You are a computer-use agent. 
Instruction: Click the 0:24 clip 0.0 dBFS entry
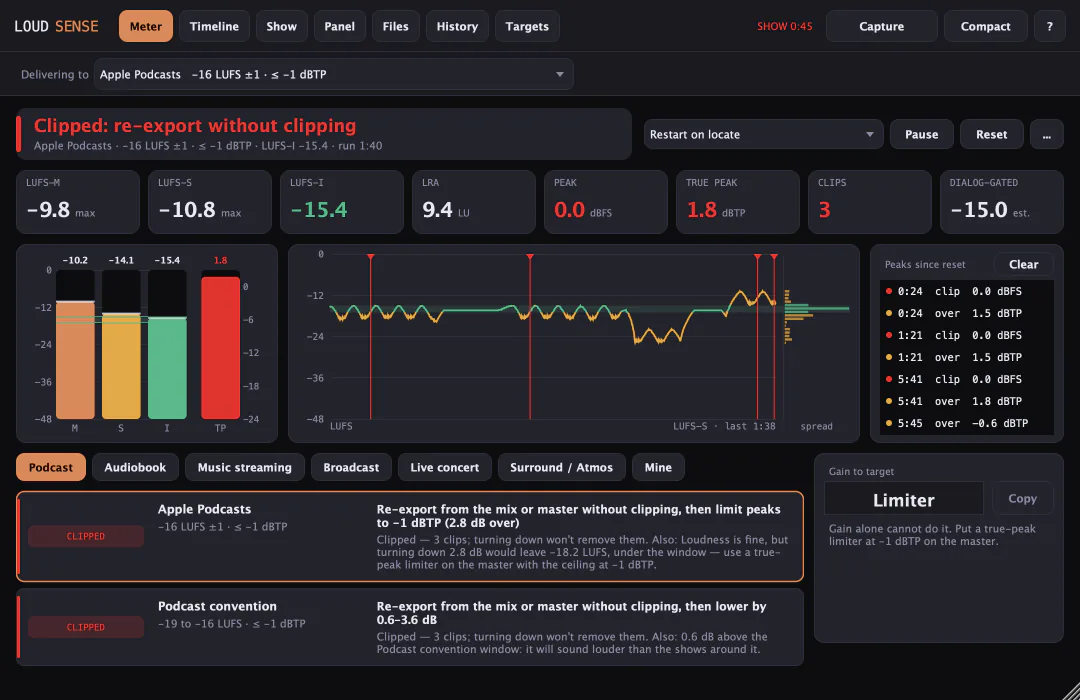966,291
